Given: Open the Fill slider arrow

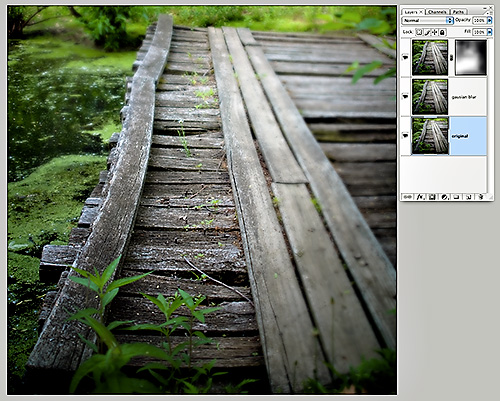Looking at the screenshot, I should (489, 32).
